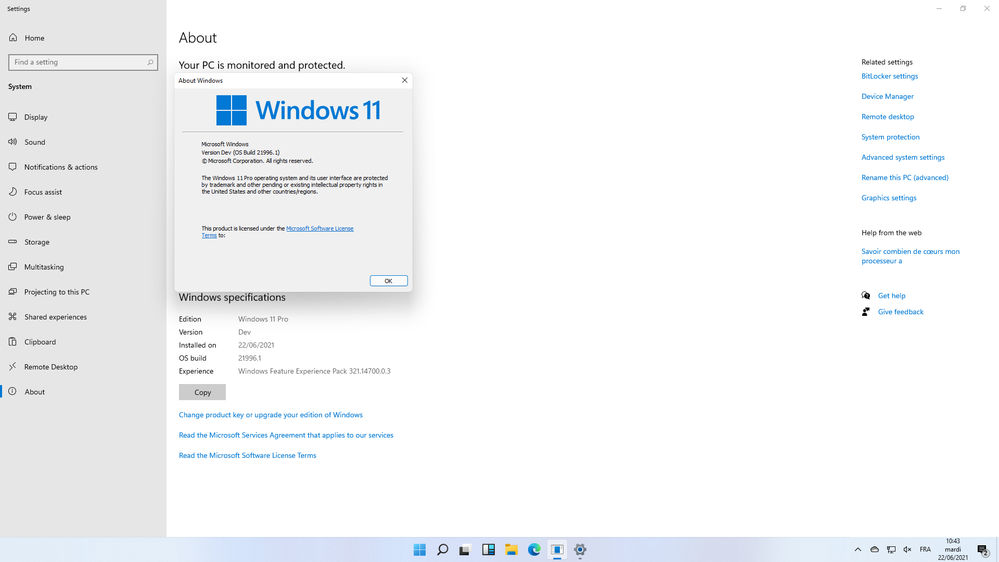Viewport: 999px width, 562px height.
Task: Open Device Manager link
Action: click(x=888, y=96)
